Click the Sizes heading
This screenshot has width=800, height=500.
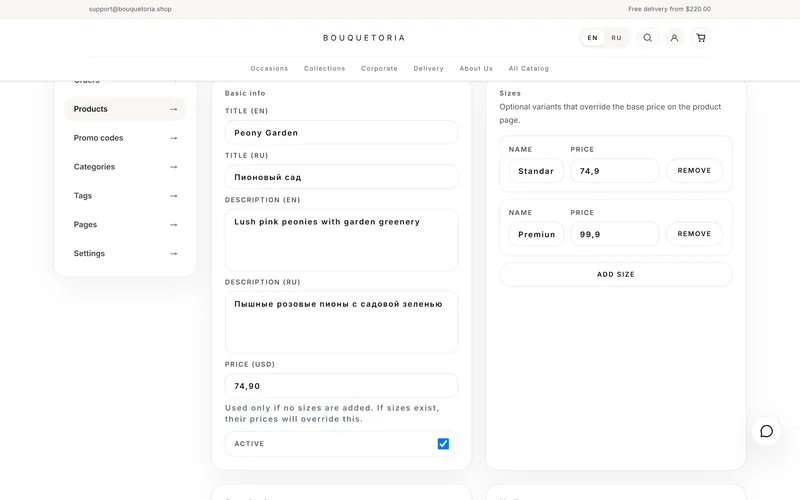pyautogui.click(x=510, y=93)
